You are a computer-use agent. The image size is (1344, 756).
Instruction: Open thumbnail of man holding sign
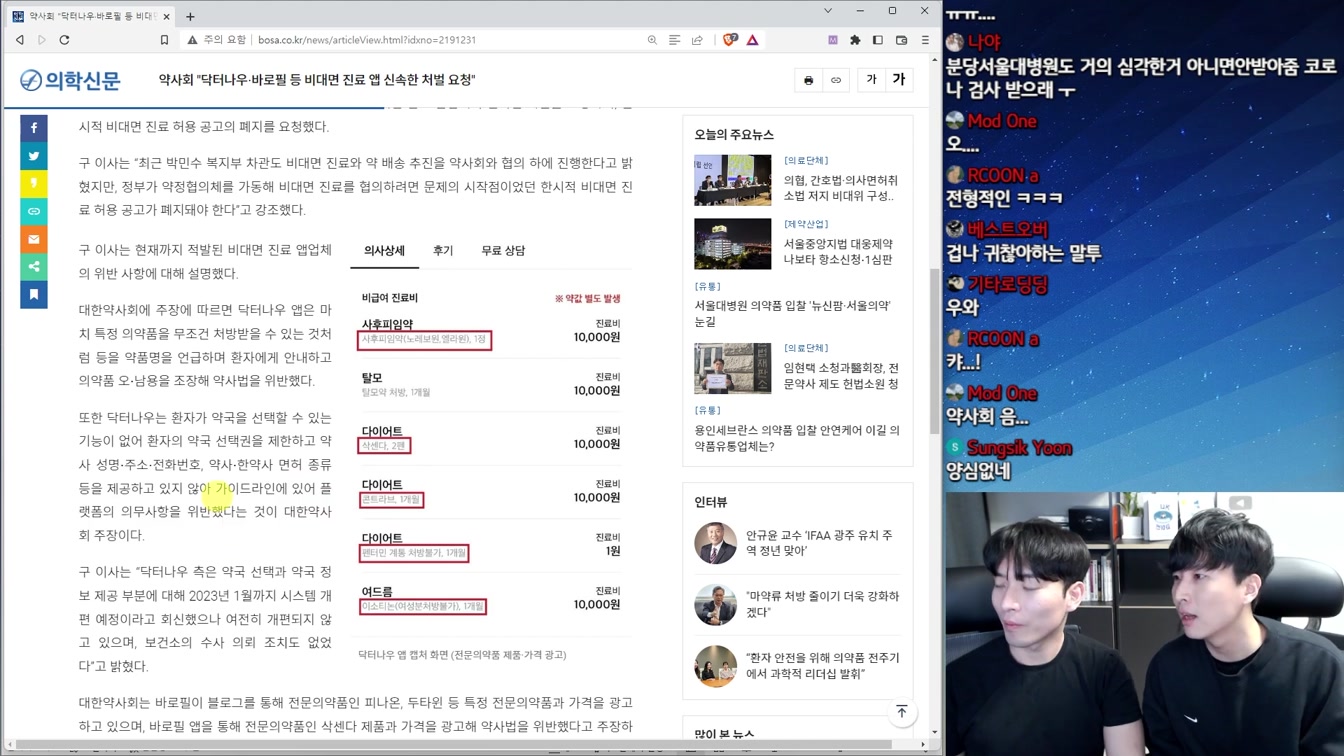(733, 368)
